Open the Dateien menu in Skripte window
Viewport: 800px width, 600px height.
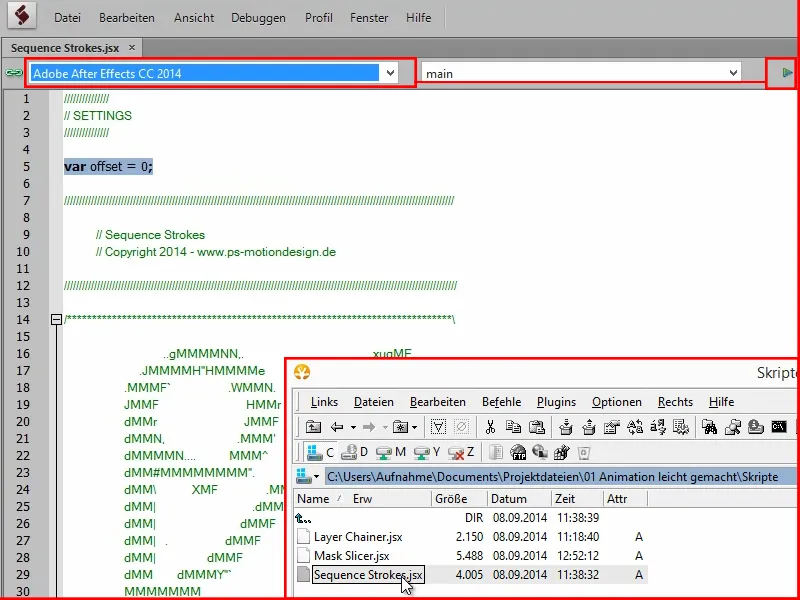(x=373, y=402)
